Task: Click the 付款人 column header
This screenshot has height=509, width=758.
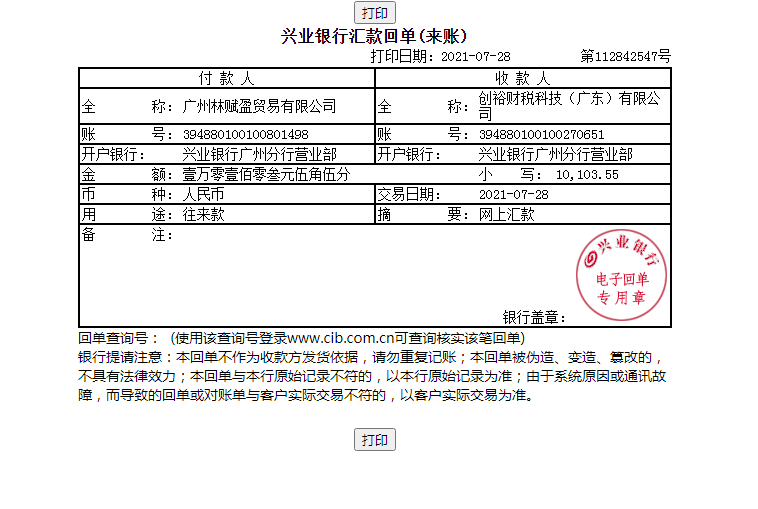Action: tap(227, 78)
